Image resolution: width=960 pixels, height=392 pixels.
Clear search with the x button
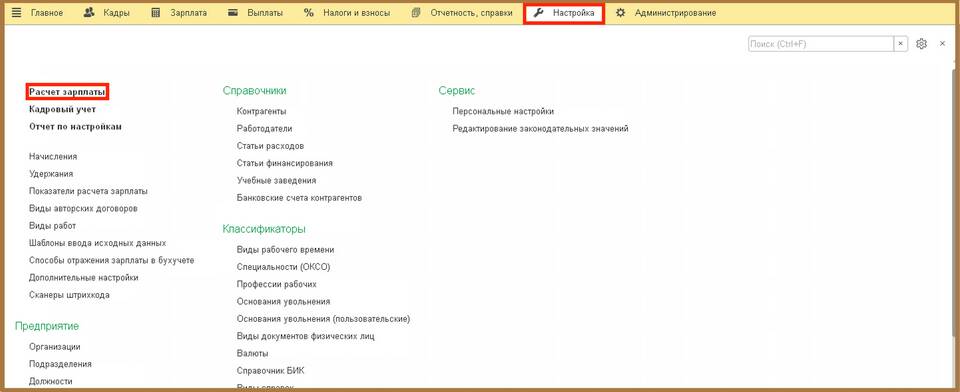[x=900, y=44]
